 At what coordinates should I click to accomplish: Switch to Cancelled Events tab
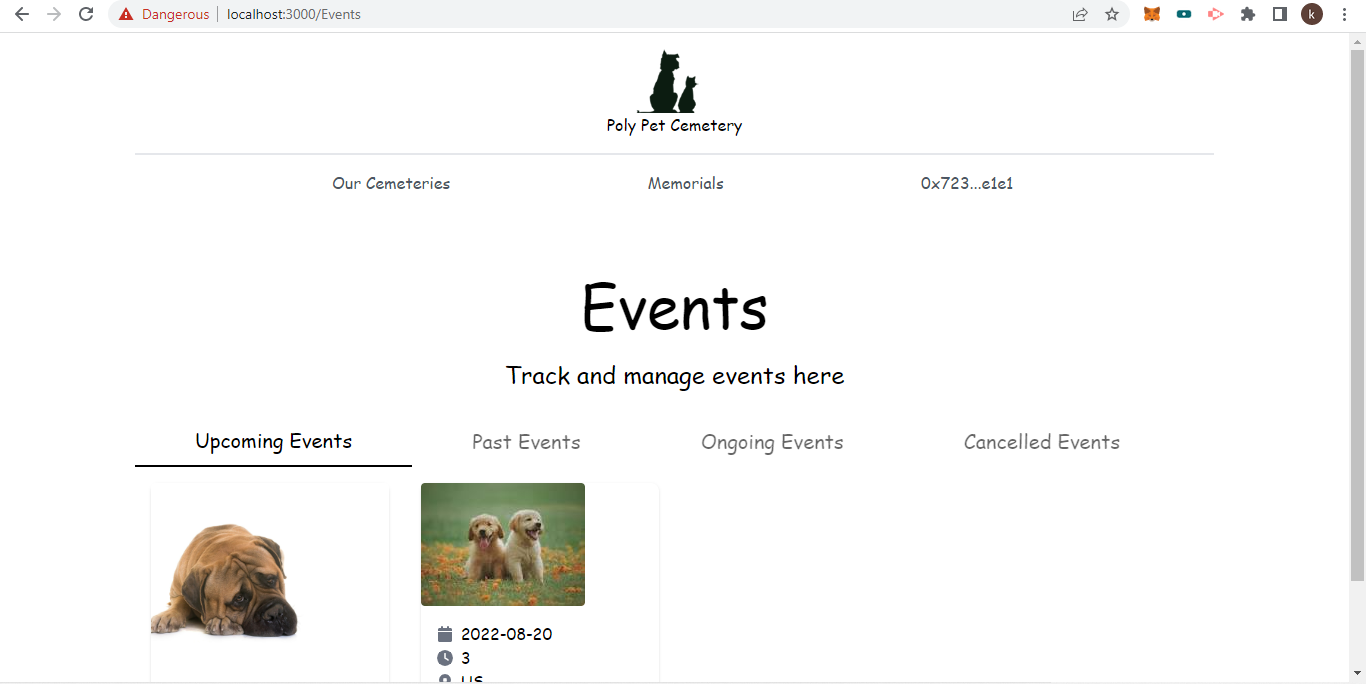pos(1042,443)
